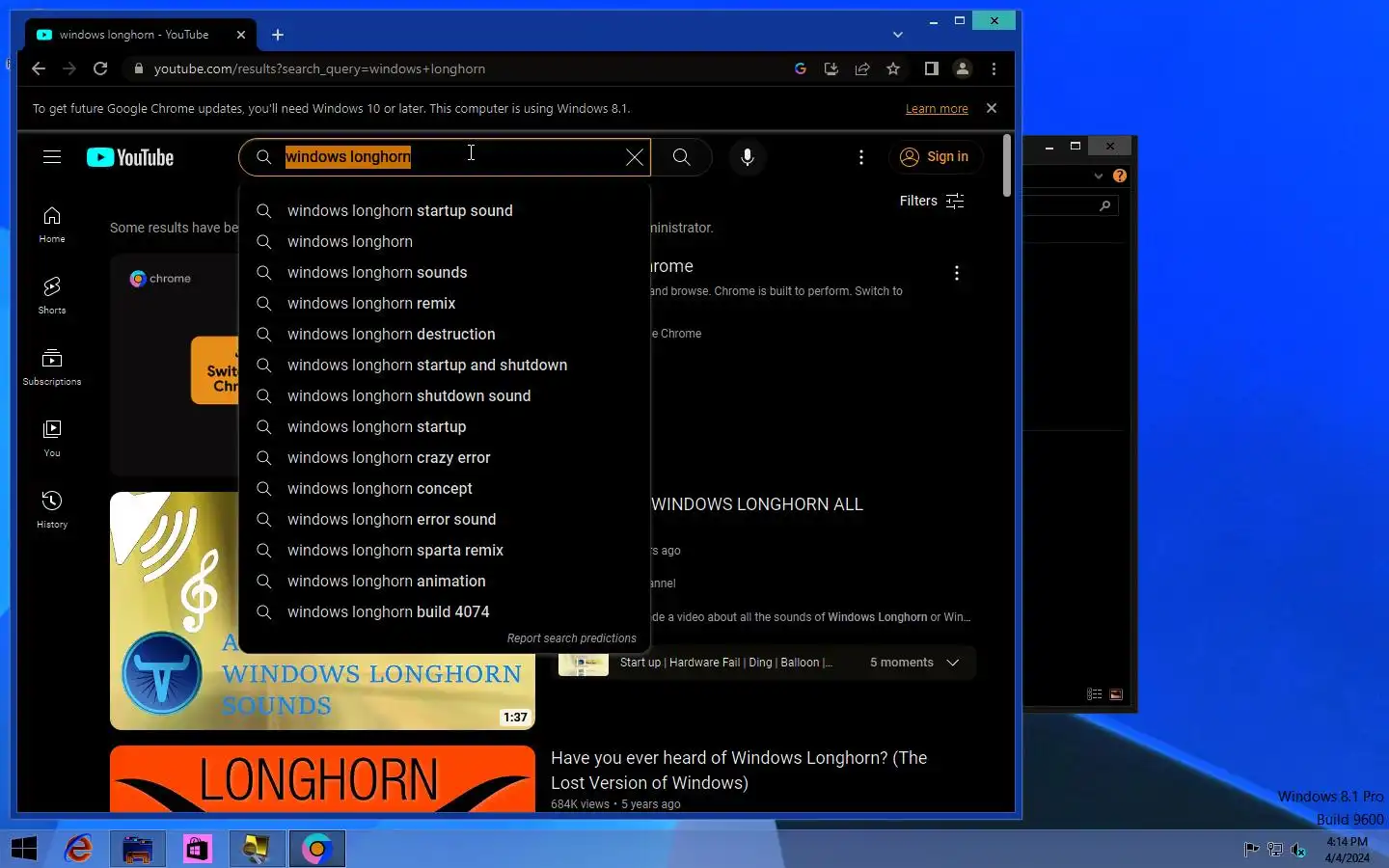The height and width of the screenshot is (868, 1389).
Task: Choose suggestion 'windows longhorn animation'
Action: coord(445,581)
